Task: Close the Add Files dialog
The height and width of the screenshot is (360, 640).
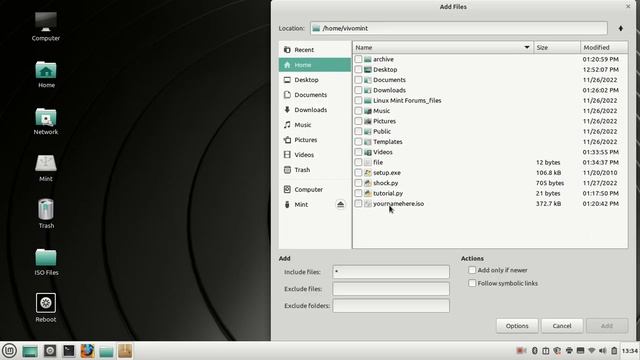Action: tap(628, 7)
